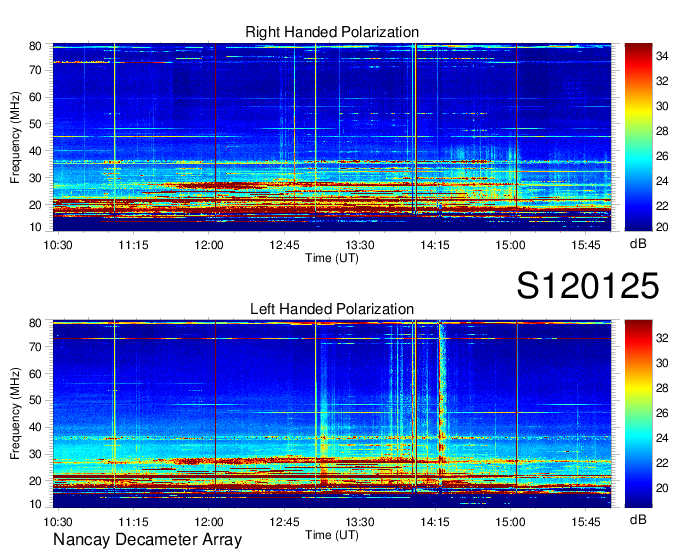The height and width of the screenshot is (552, 680).
Task: Click the 'Left Handed Polarization' plot title
Action: tap(332, 309)
